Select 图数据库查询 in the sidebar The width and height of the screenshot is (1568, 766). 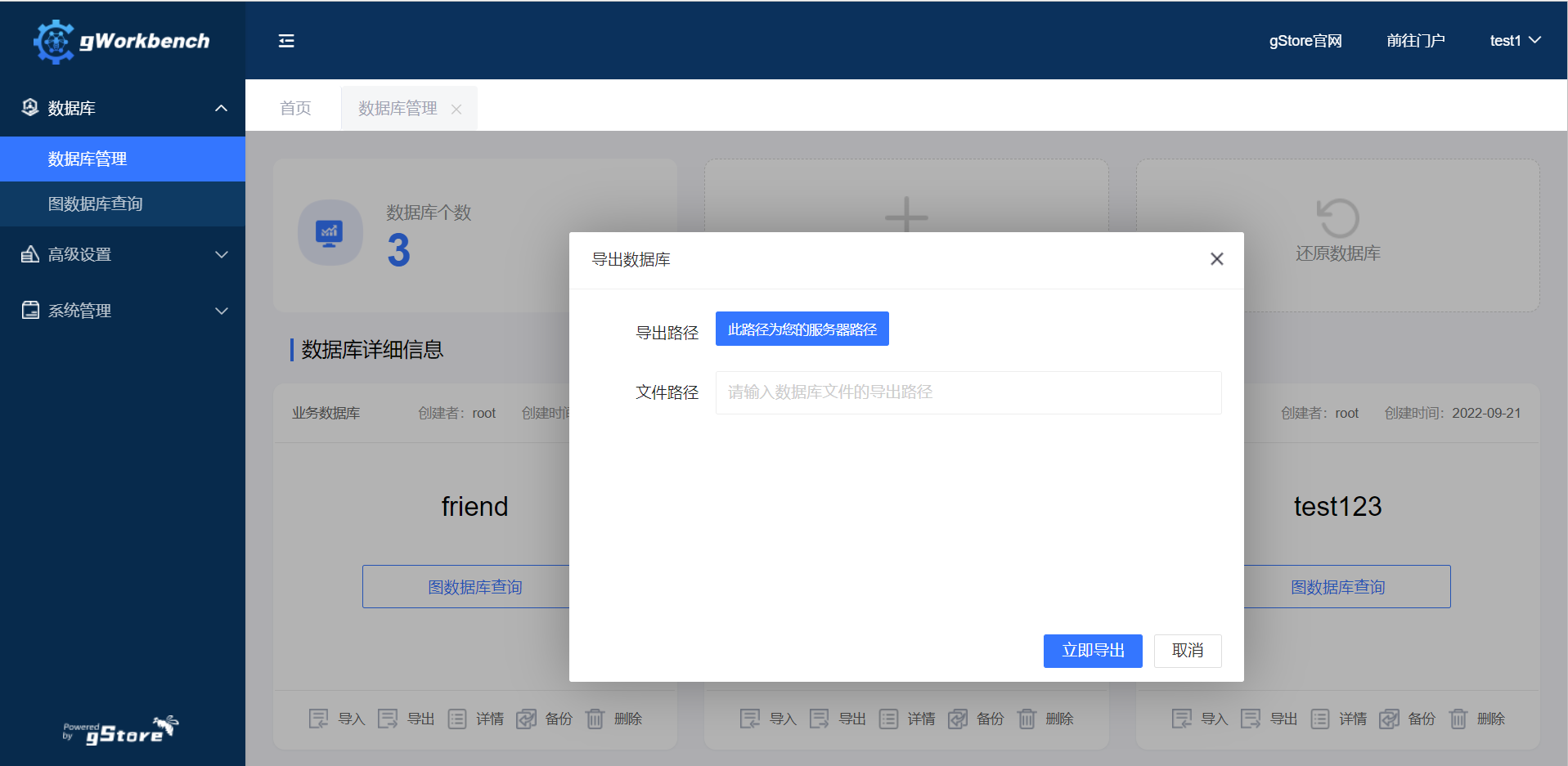pos(95,204)
